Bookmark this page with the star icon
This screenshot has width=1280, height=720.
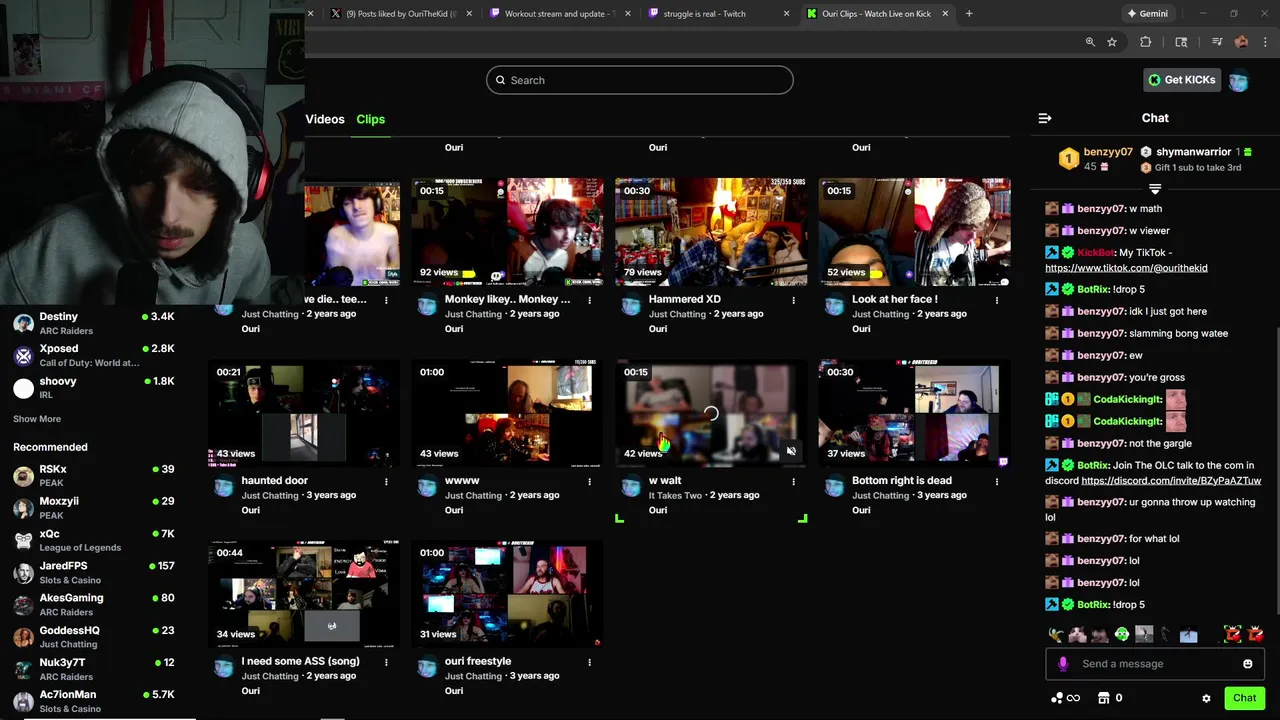coord(1112,42)
